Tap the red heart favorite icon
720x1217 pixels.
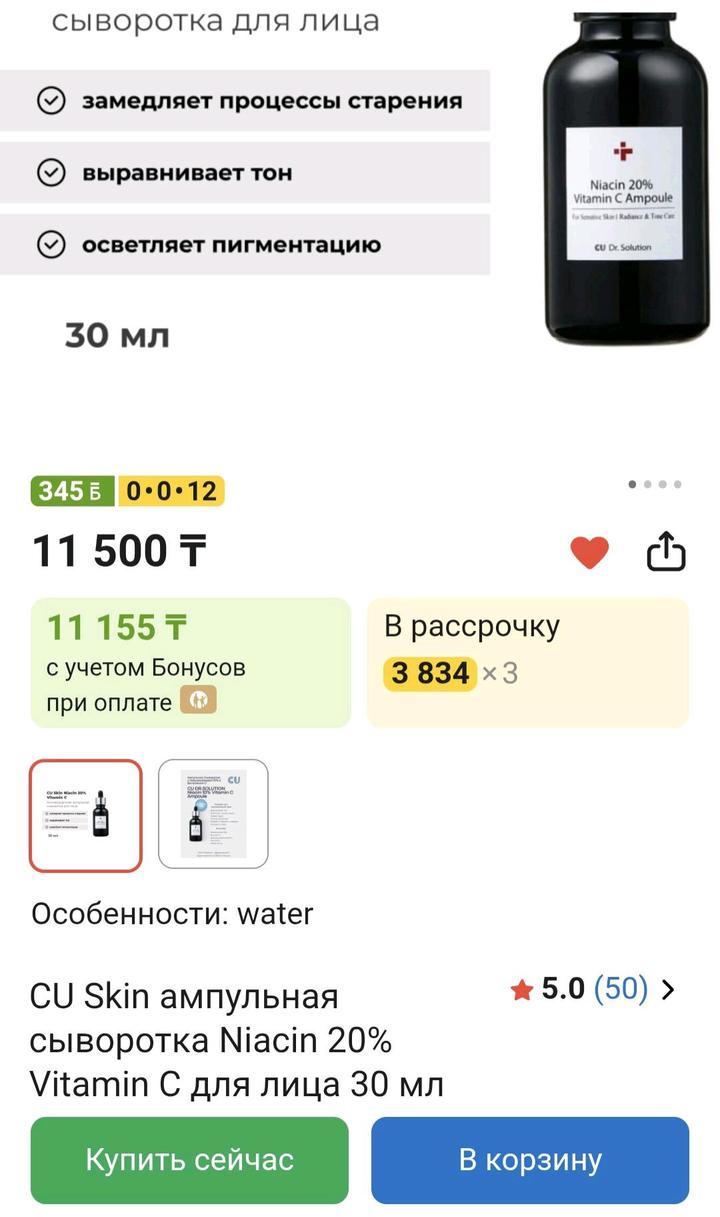(589, 552)
